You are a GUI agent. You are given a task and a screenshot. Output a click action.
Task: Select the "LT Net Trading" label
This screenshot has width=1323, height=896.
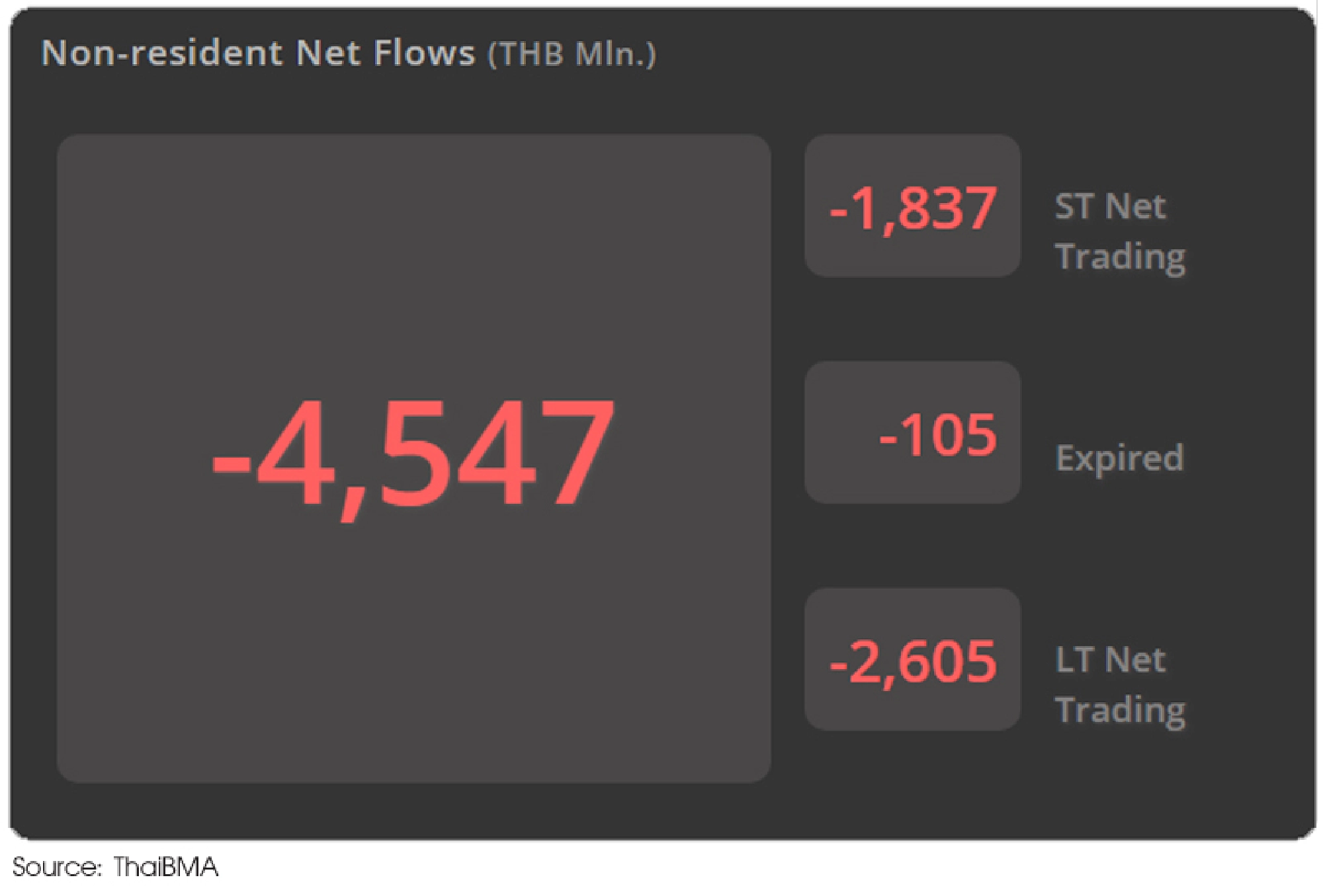(x=1120, y=684)
